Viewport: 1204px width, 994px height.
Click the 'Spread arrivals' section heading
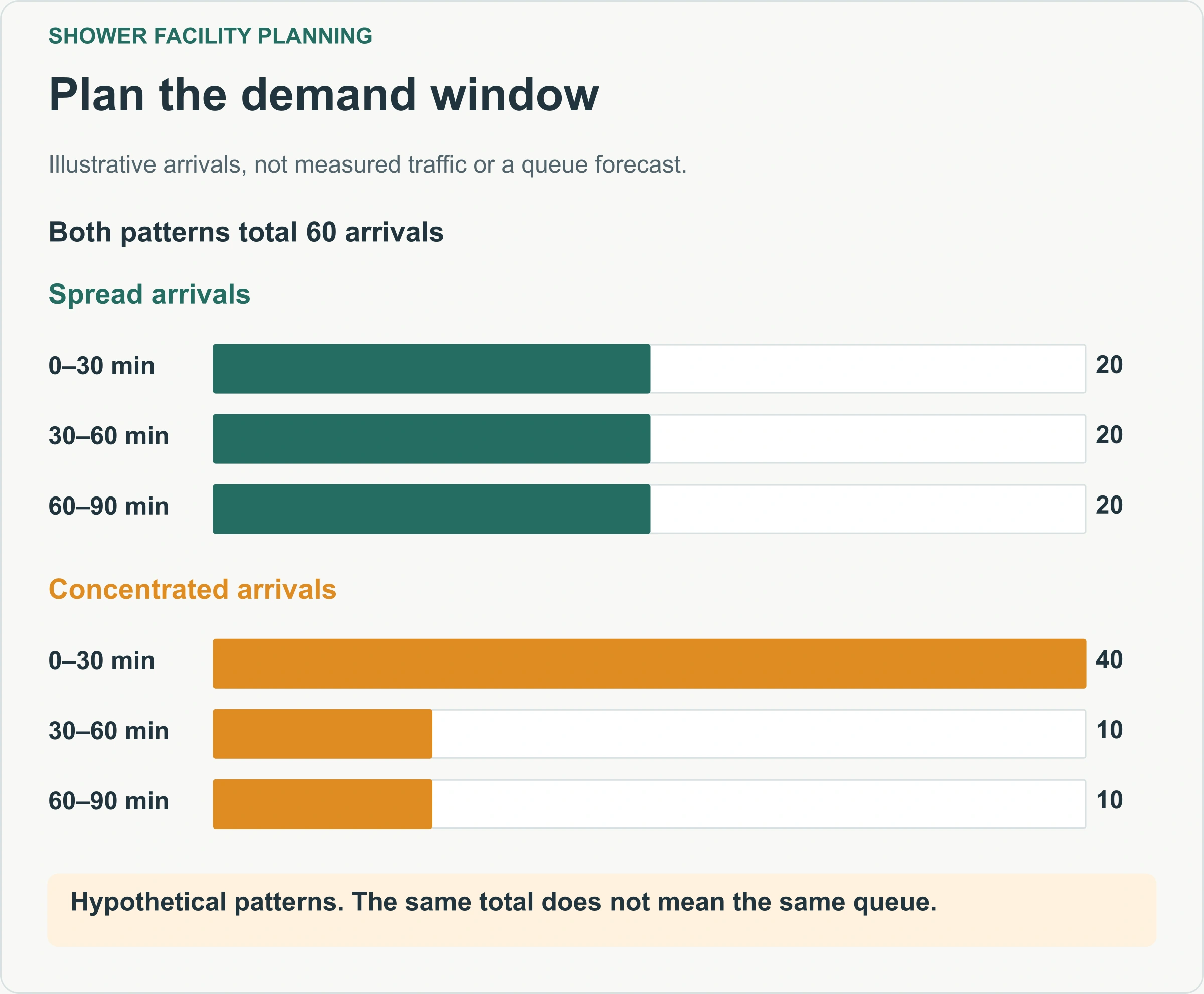click(x=149, y=294)
